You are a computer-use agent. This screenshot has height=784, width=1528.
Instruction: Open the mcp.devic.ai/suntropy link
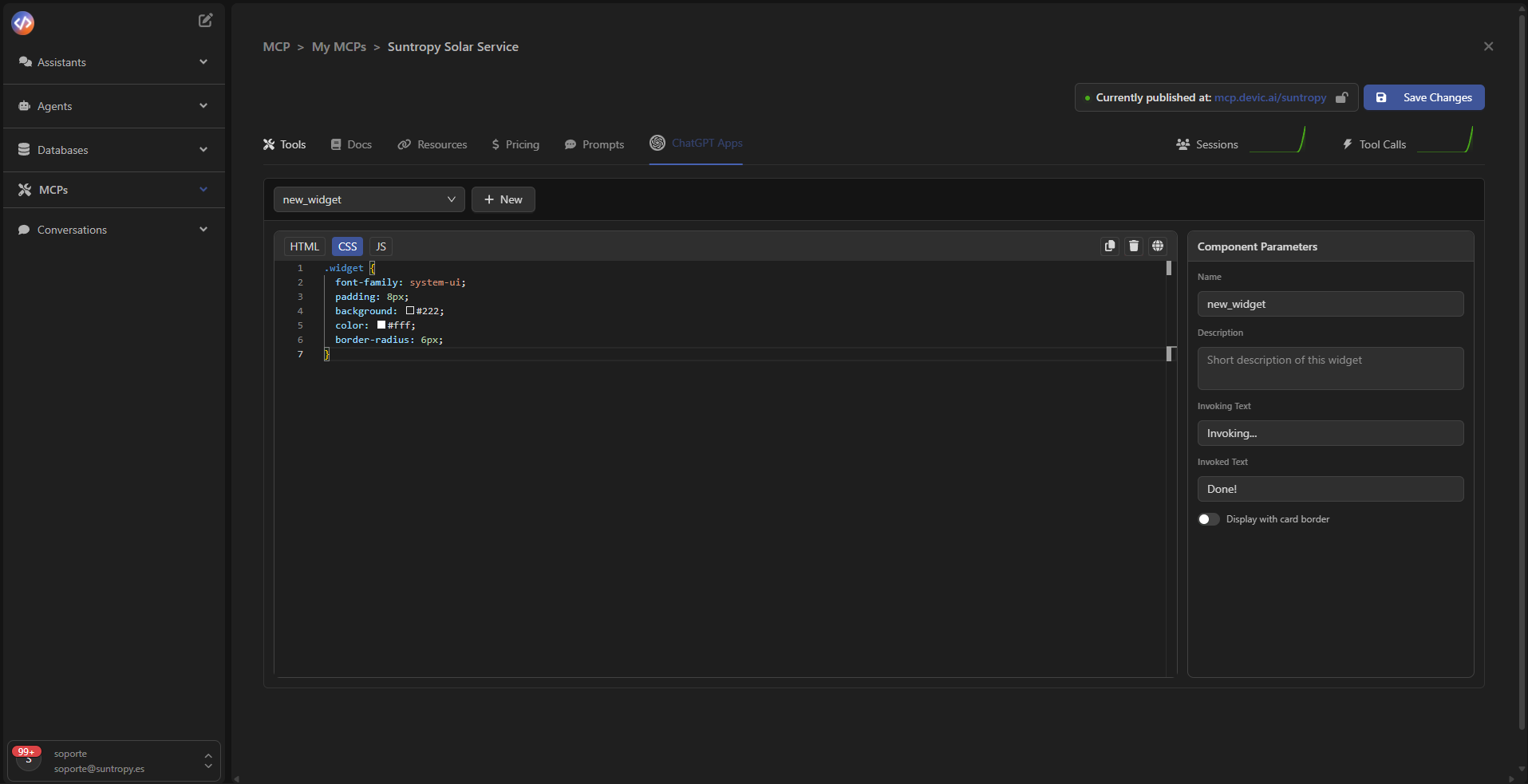pyautogui.click(x=1269, y=97)
